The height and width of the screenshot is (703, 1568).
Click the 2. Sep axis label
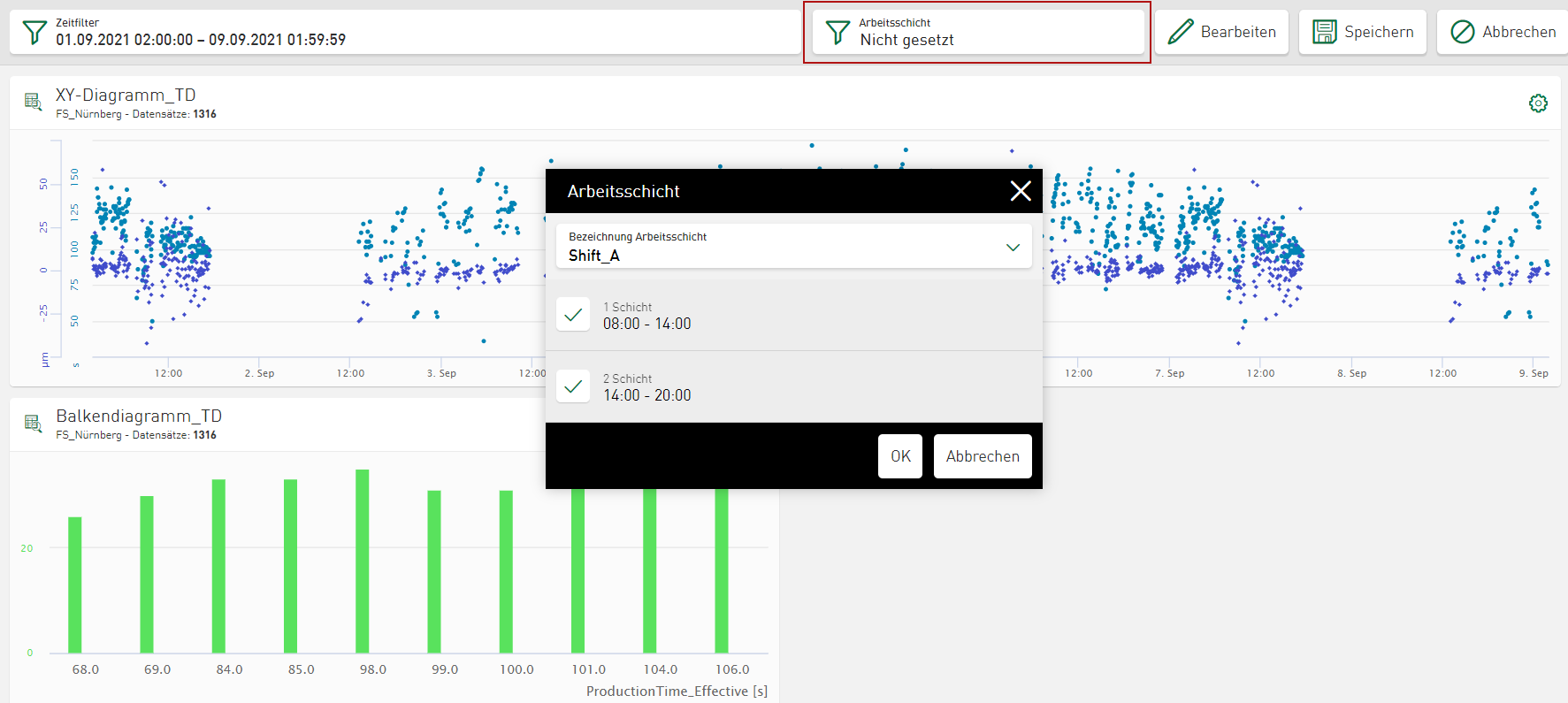(x=259, y=373)
